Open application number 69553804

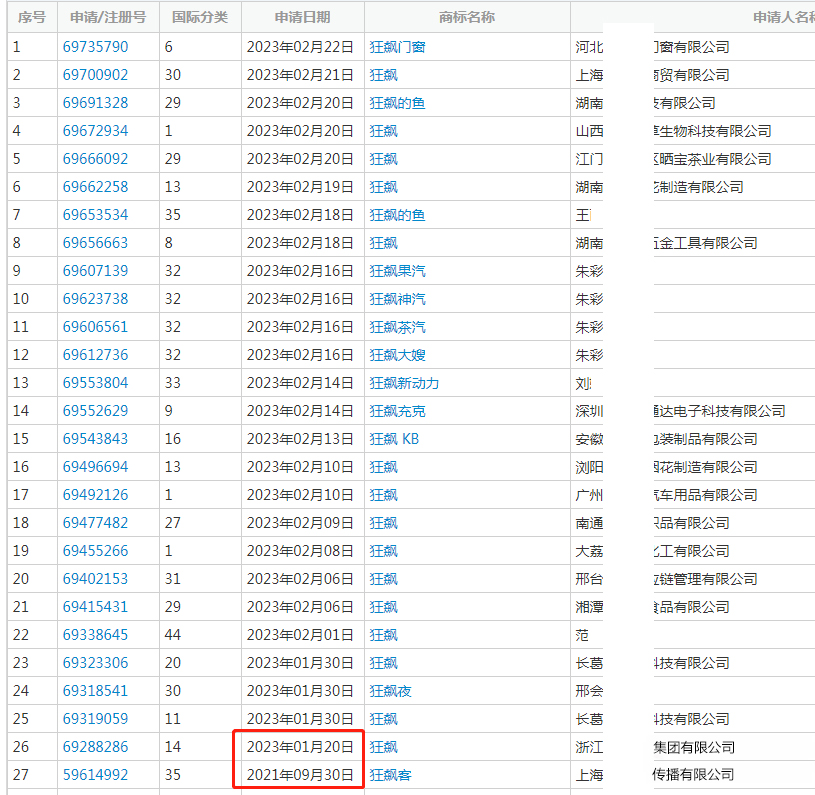pyautogui.click(x=95, y=383)
